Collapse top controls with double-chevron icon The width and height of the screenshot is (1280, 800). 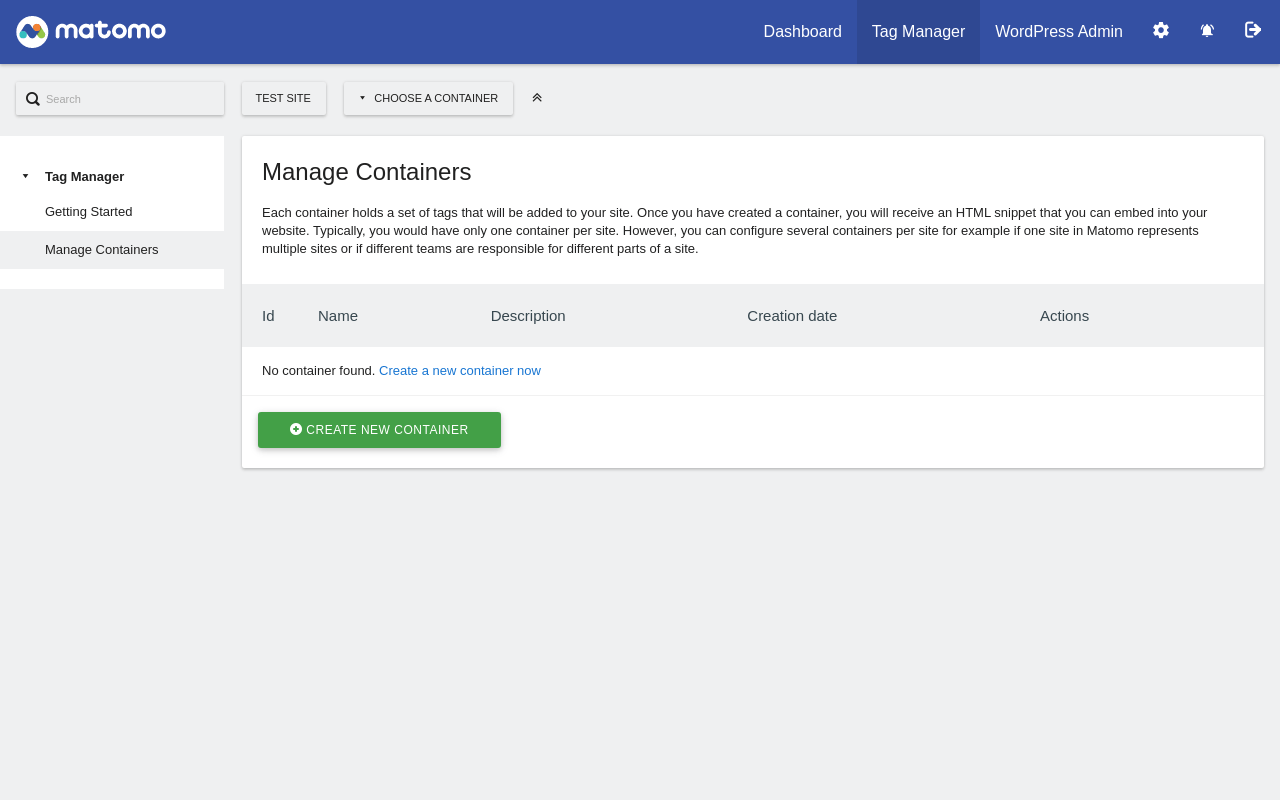pyautogui.click(x=537, y=98)
